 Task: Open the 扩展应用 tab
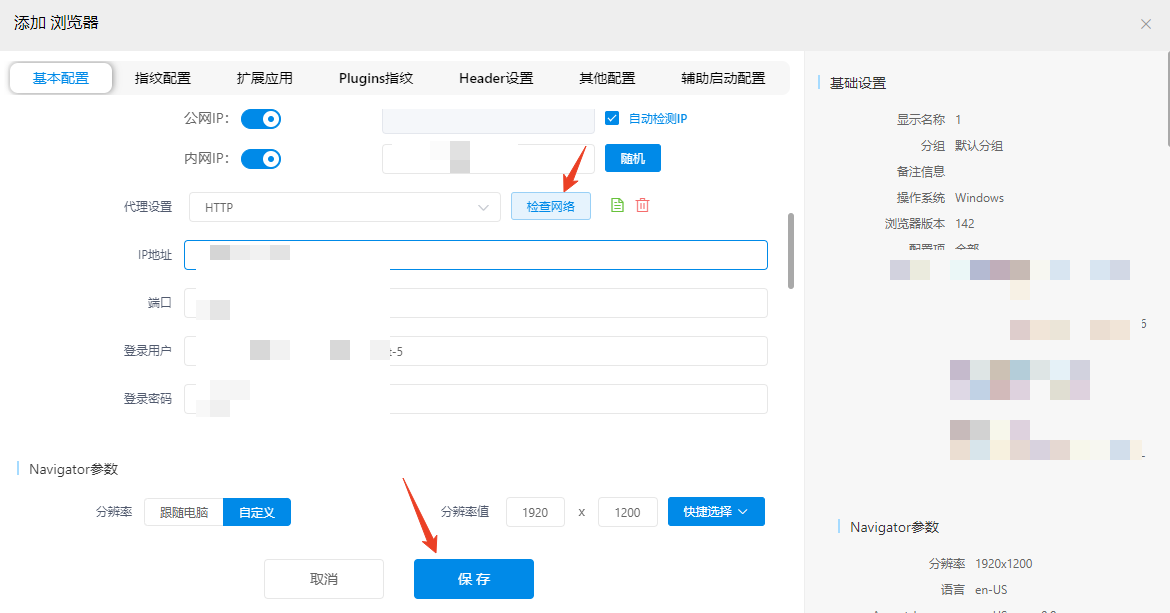coord(265,78)
